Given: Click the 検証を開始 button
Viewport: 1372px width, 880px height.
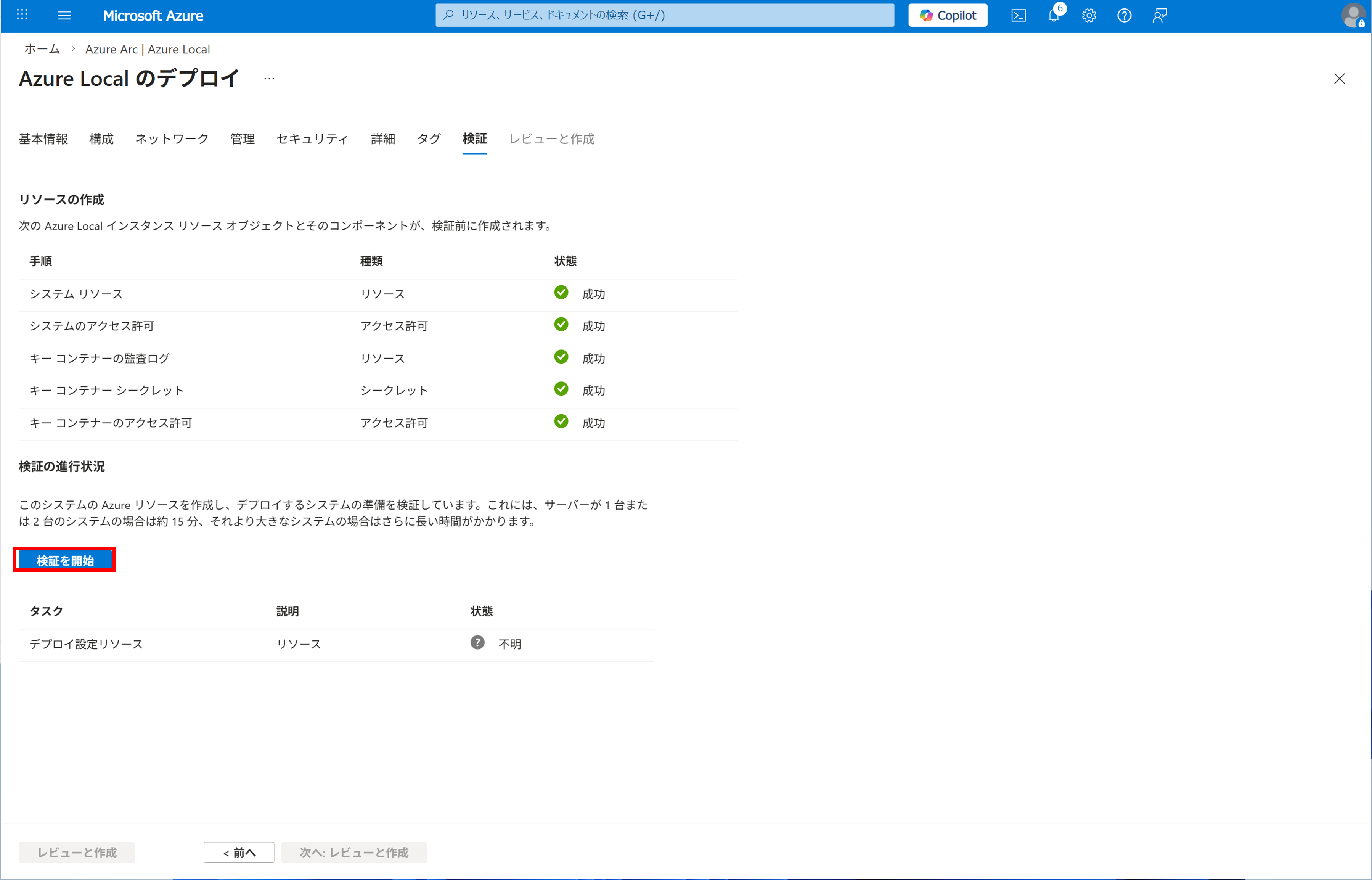Looking at the screenshot, I should click(65, 561).
